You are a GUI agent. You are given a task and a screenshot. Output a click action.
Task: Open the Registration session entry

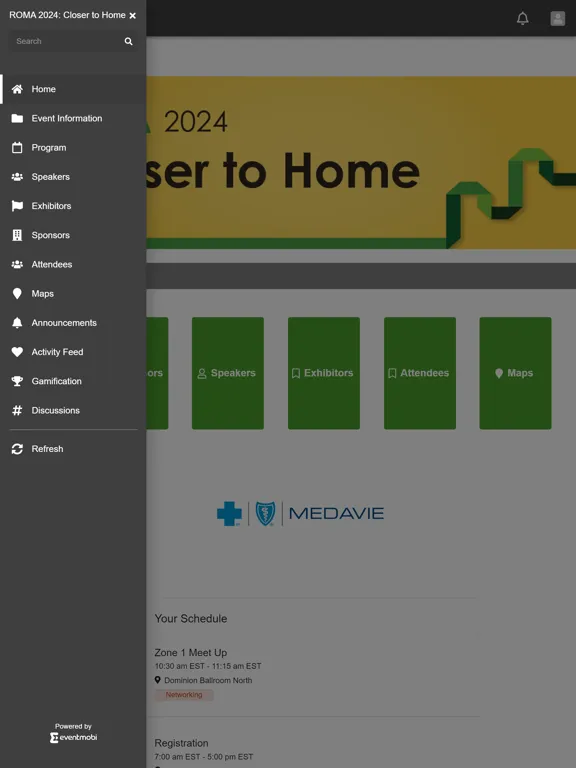181,743
